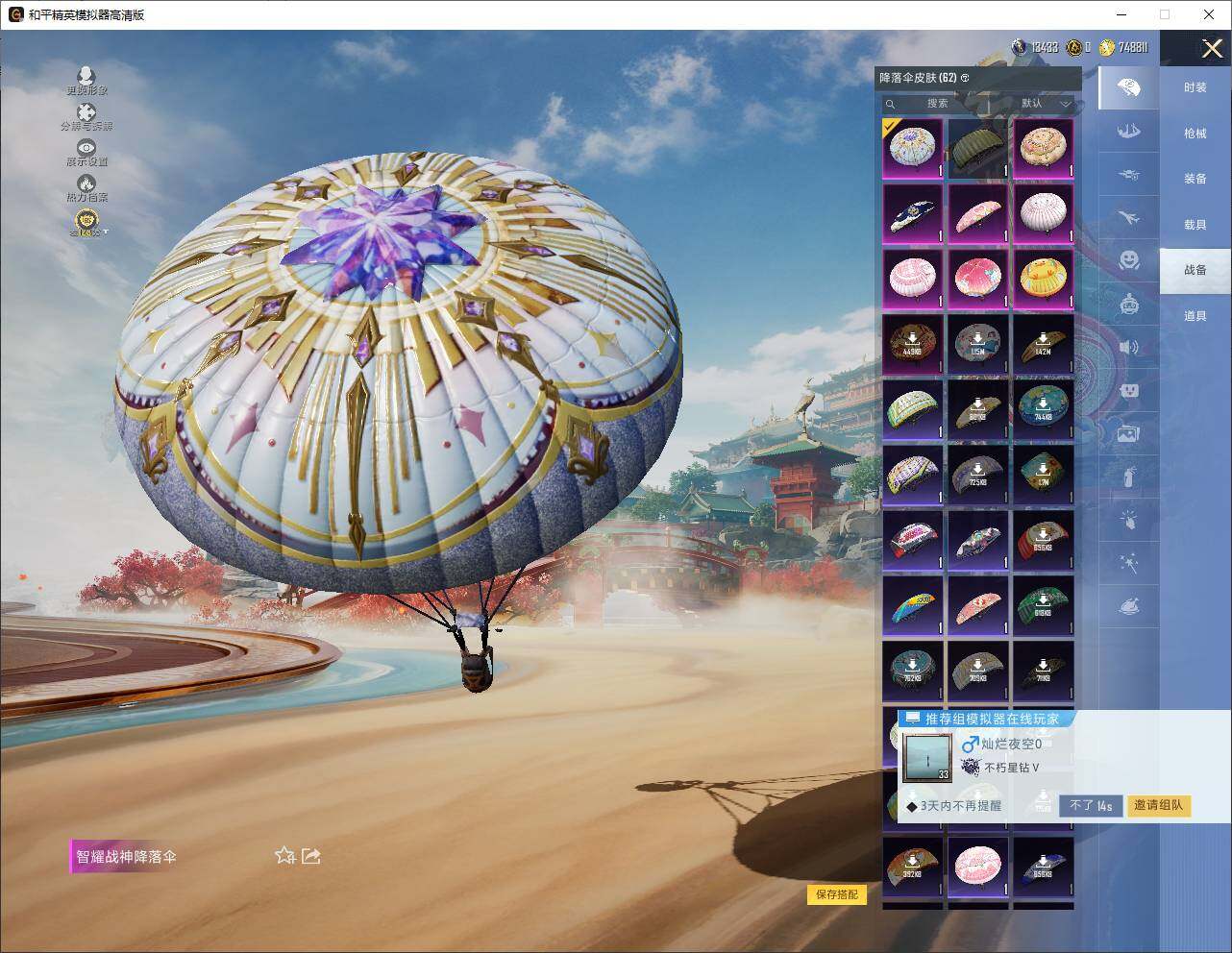This screenshot has height=953, width=1232.
Task: Switch to the 道具 tab
Action: point(1195,316)
